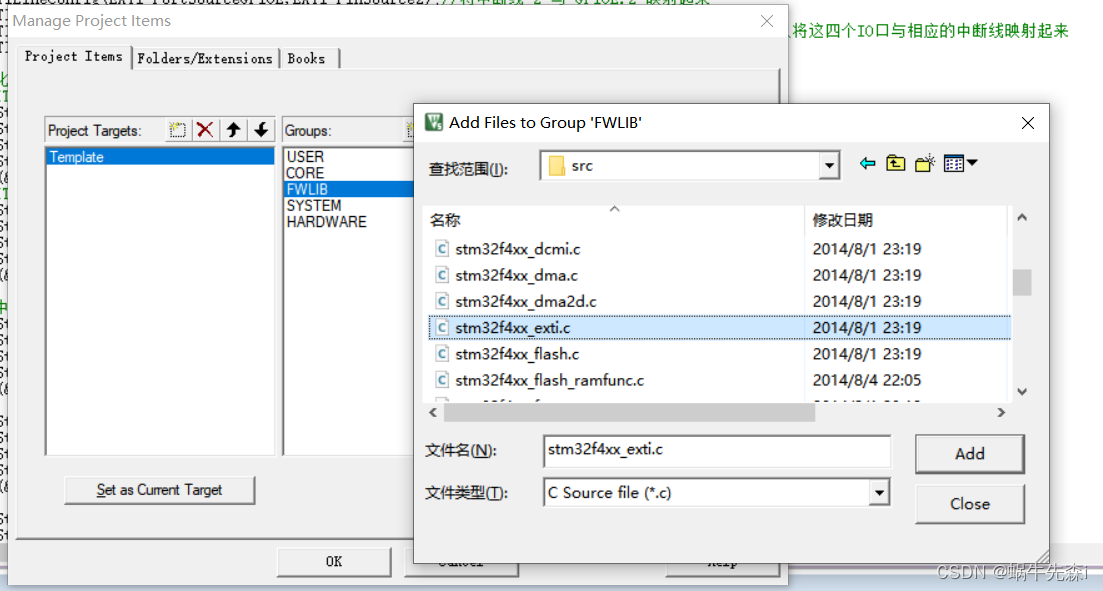Click the 名称 column header
Screen dimensions: 1103x591
click(x=616, y=220)
